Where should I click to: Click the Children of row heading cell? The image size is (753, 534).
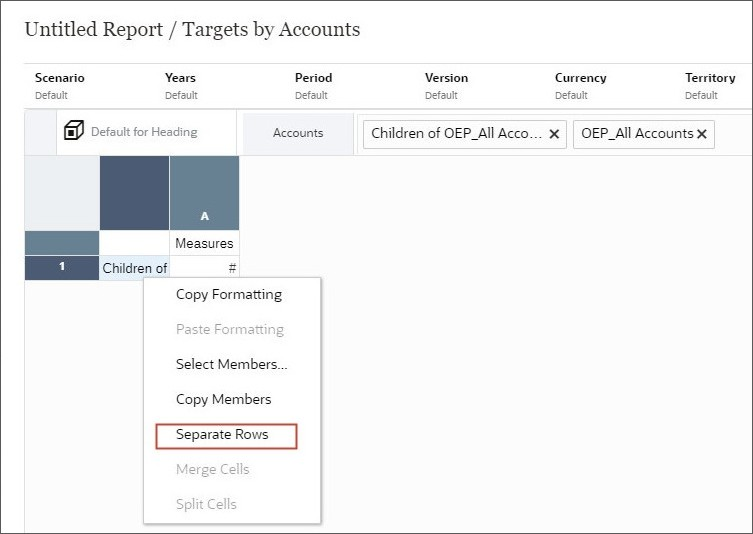134,268
